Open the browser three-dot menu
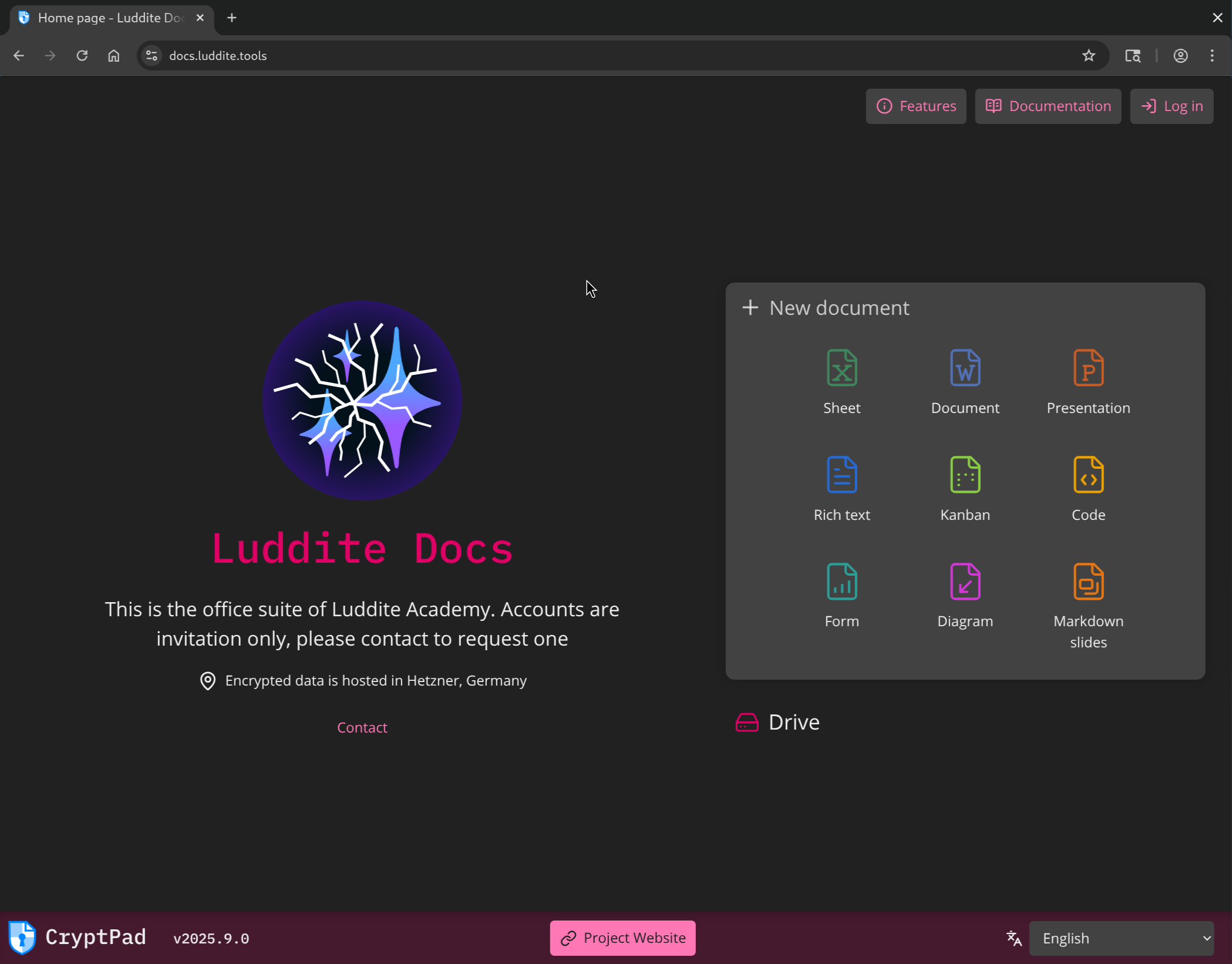 point(1212,56)
